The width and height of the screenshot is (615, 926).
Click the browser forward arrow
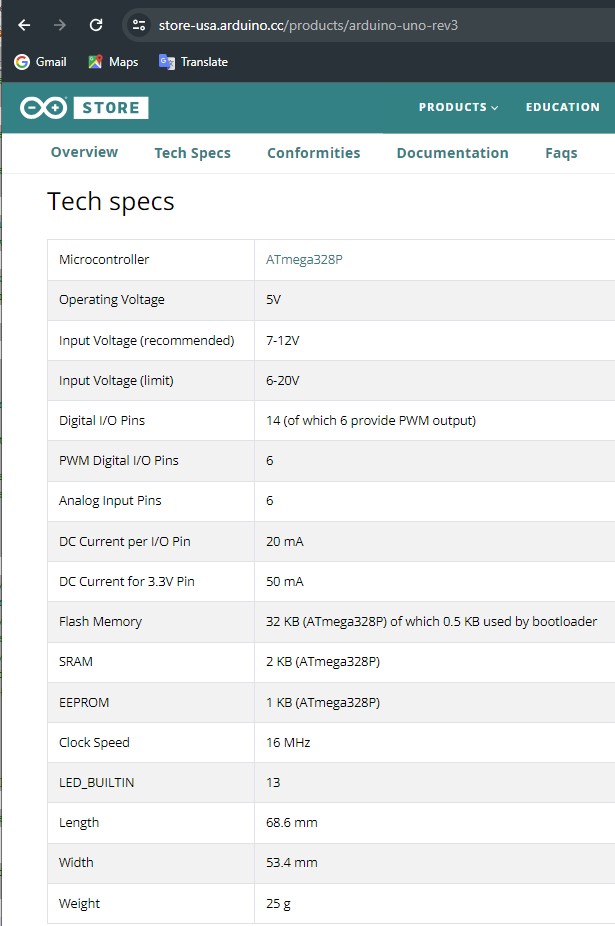coord(60,25)
